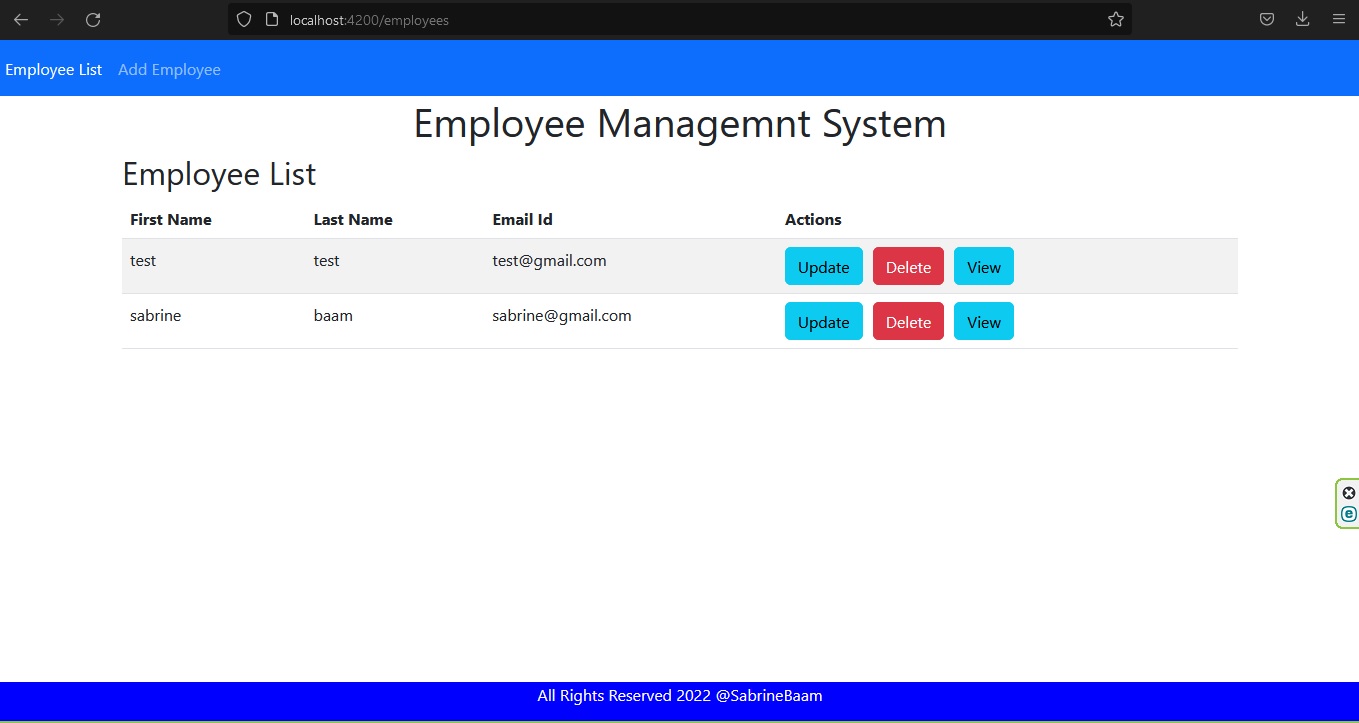Image resolution: width=1359 pixels, height=723 pixels.
Task: Open the Firefox downloads panel
Action: (1302, 20)
